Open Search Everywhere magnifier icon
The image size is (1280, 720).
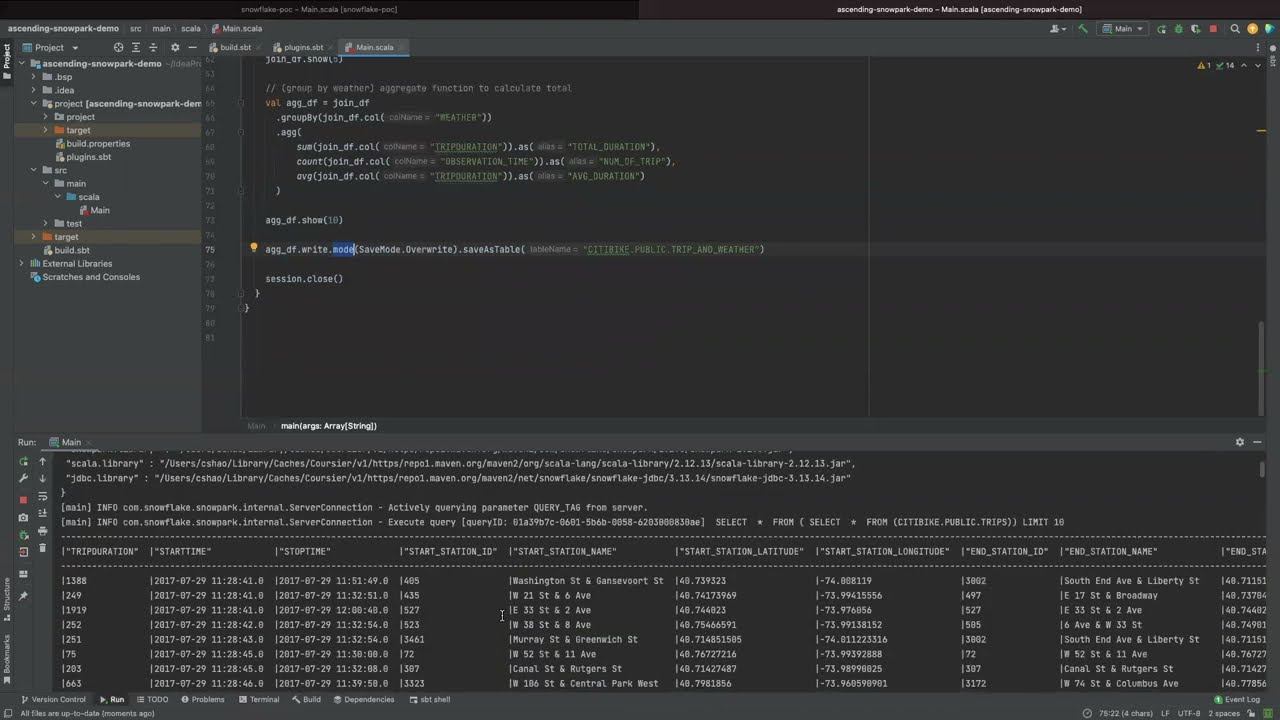point(1235,29)
